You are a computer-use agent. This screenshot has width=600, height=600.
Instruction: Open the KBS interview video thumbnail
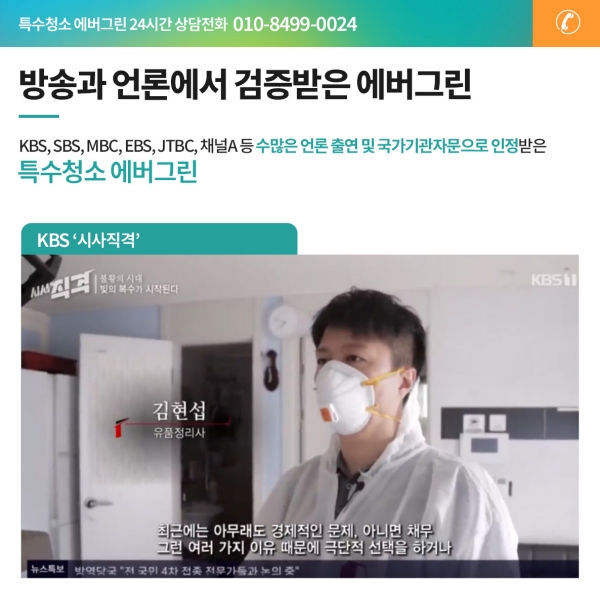[300, 416]
